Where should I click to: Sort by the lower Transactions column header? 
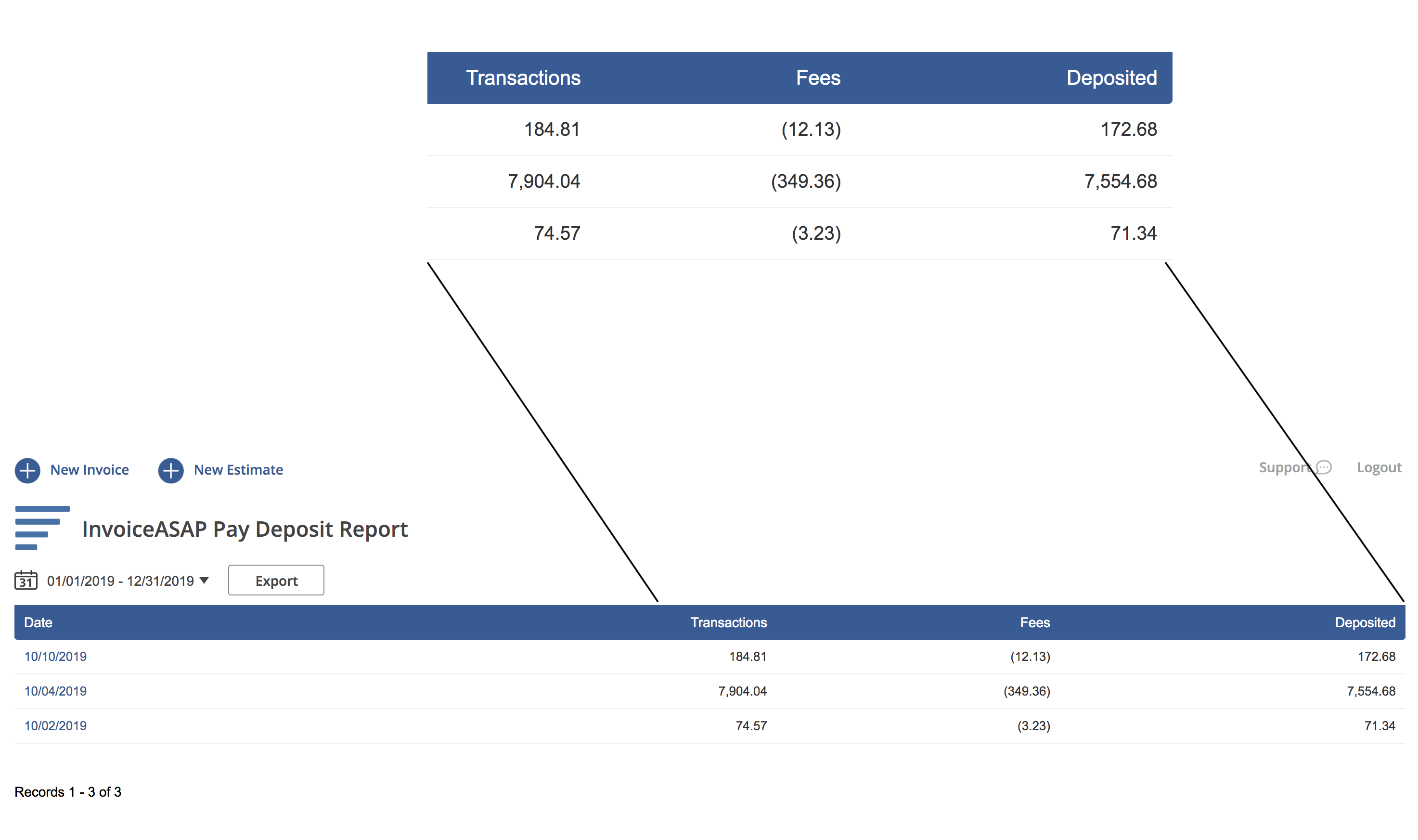(728, 622)
